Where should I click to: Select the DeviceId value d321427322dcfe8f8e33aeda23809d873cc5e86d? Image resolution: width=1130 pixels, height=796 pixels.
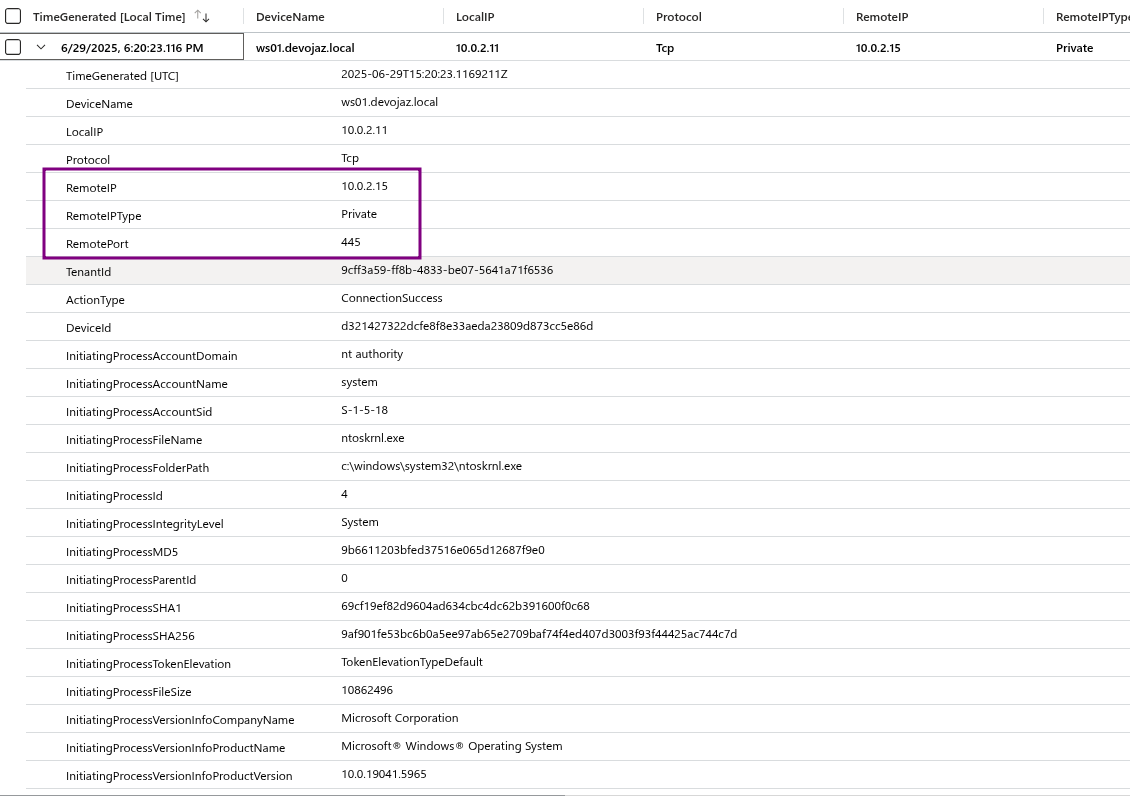click(467, 326)
